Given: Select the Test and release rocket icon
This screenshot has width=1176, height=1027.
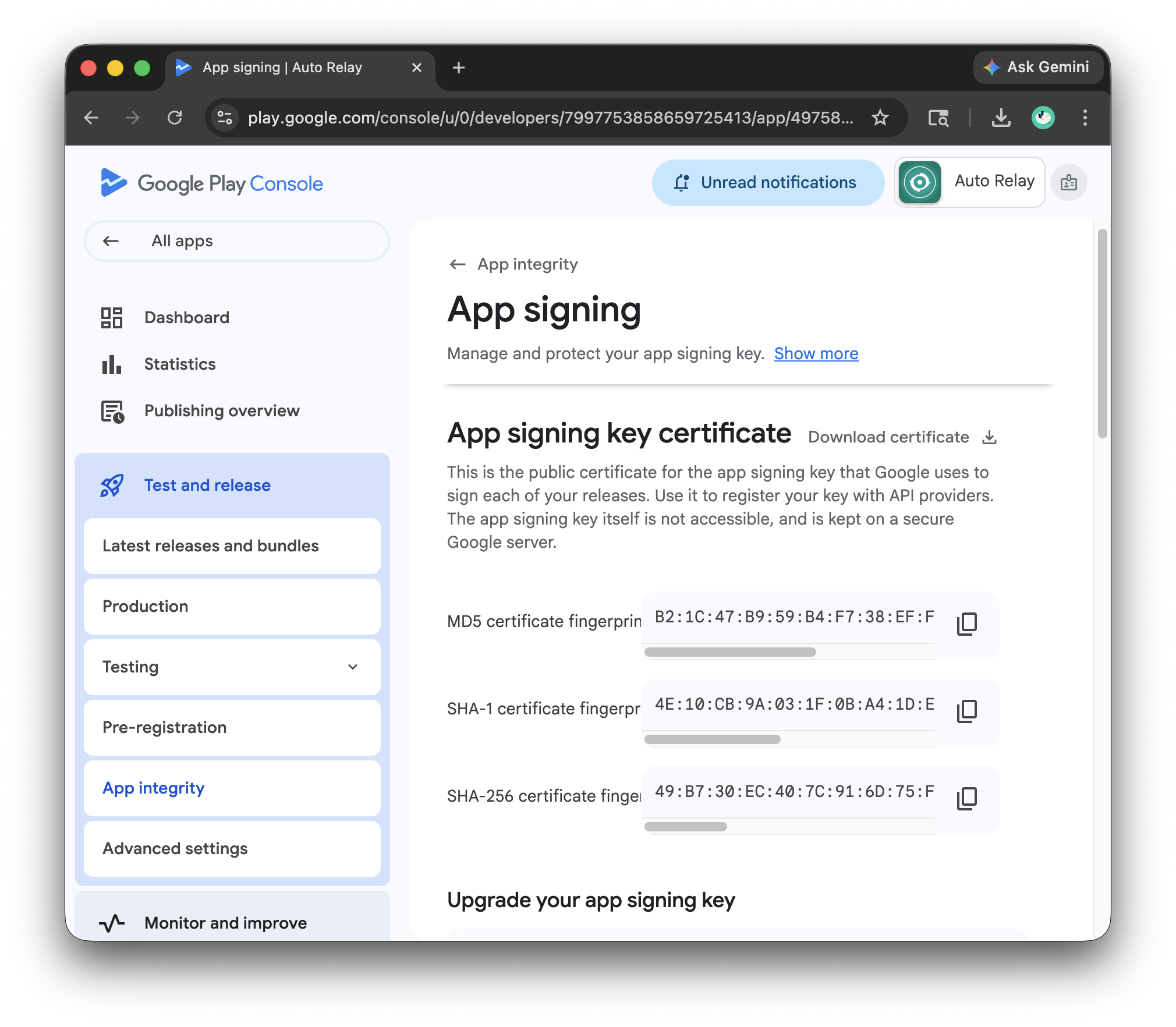Looking at the screenshot, I should [x=112, y=484].
